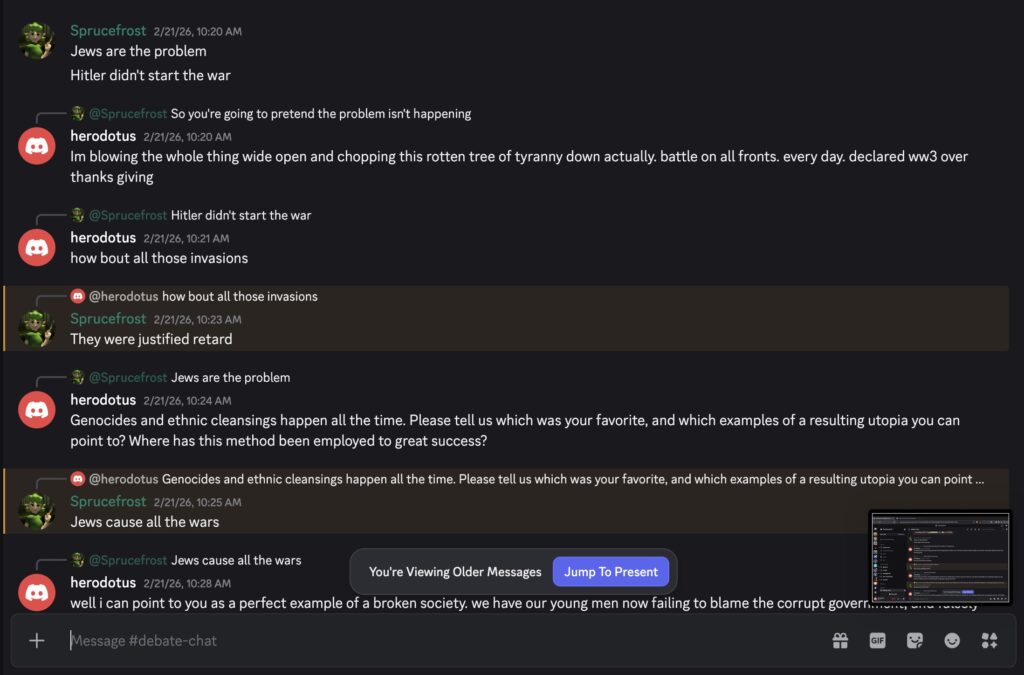Screen dimensions: 1024x675
Task: Click the small reply avatar beside '@herodotus how bout'
Action: click(77, 296)
